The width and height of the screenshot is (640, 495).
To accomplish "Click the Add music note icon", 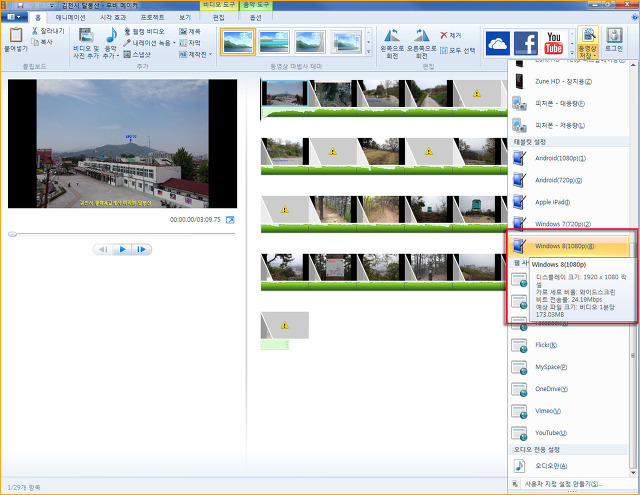I will [111, 36].
